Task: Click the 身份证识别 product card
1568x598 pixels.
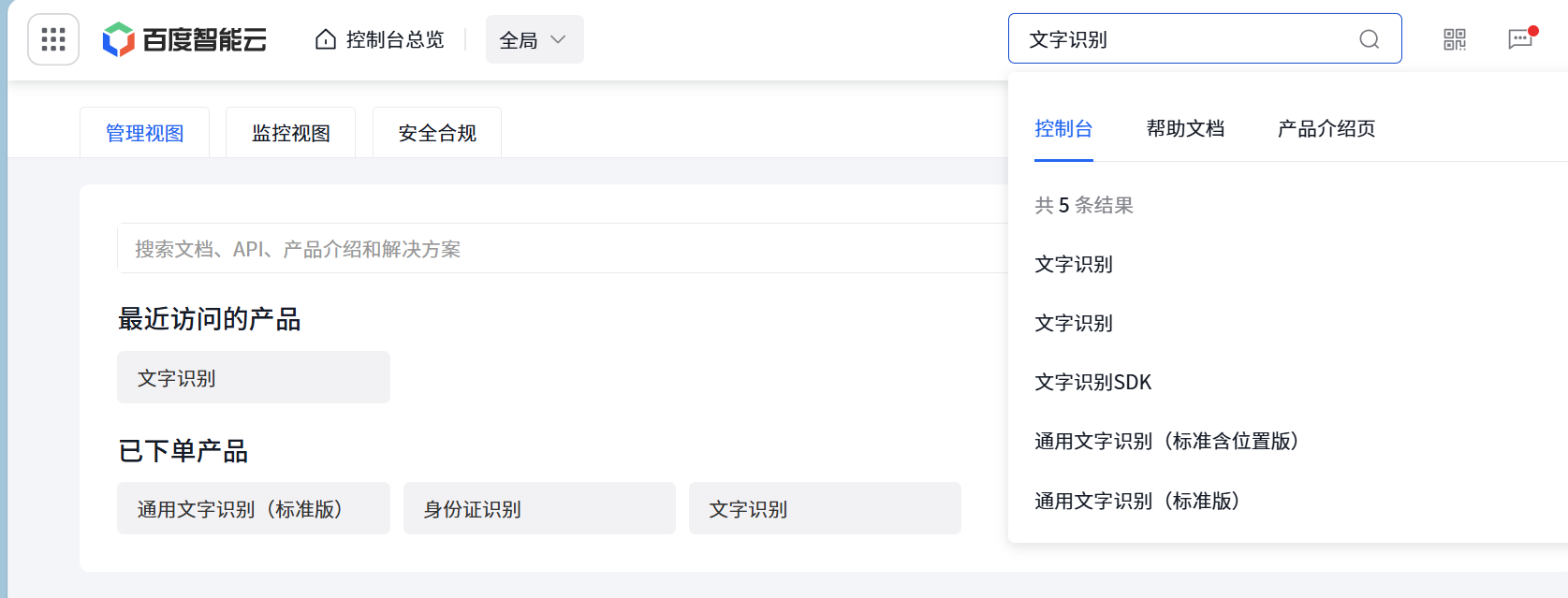Action: click(x=539, y=508)
